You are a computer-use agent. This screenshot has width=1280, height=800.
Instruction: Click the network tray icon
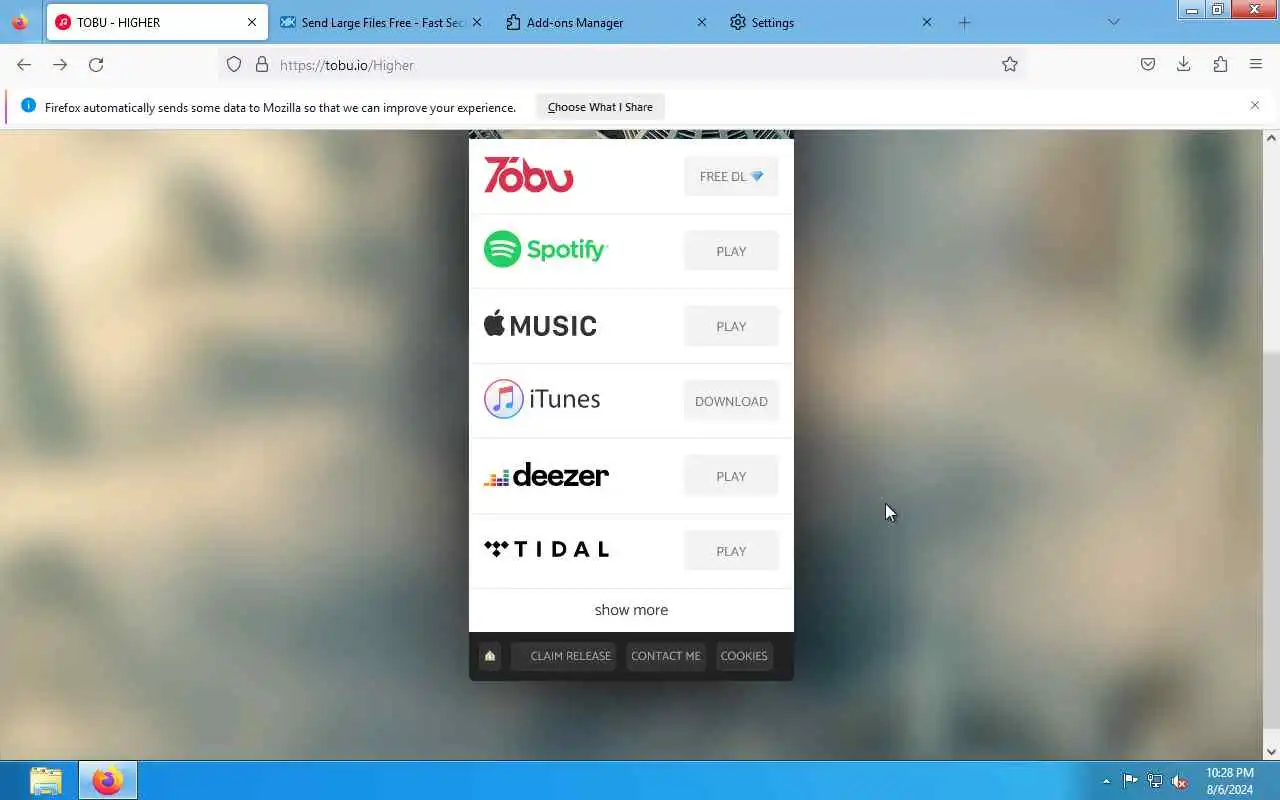pyautogui.click(x=1155, y=781)
